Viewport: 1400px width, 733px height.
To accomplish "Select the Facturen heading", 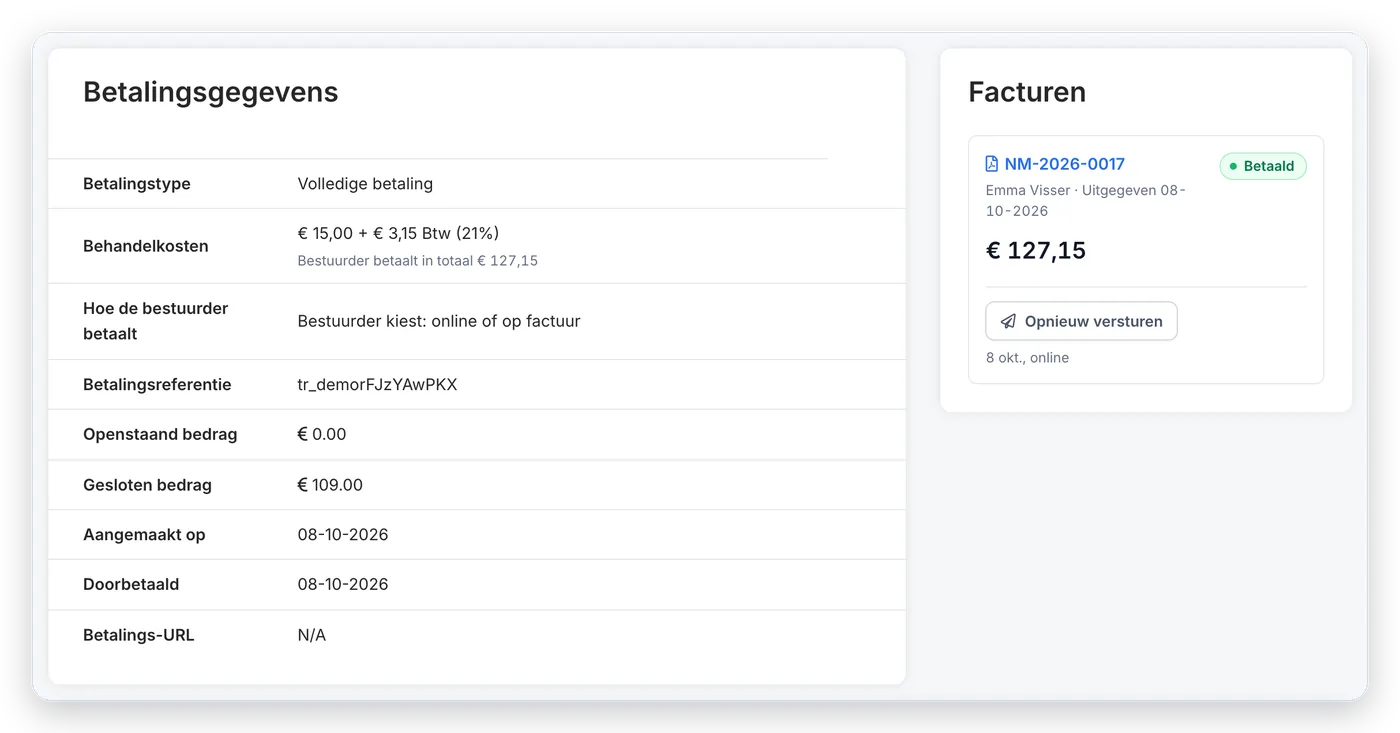I will 1027,92.
